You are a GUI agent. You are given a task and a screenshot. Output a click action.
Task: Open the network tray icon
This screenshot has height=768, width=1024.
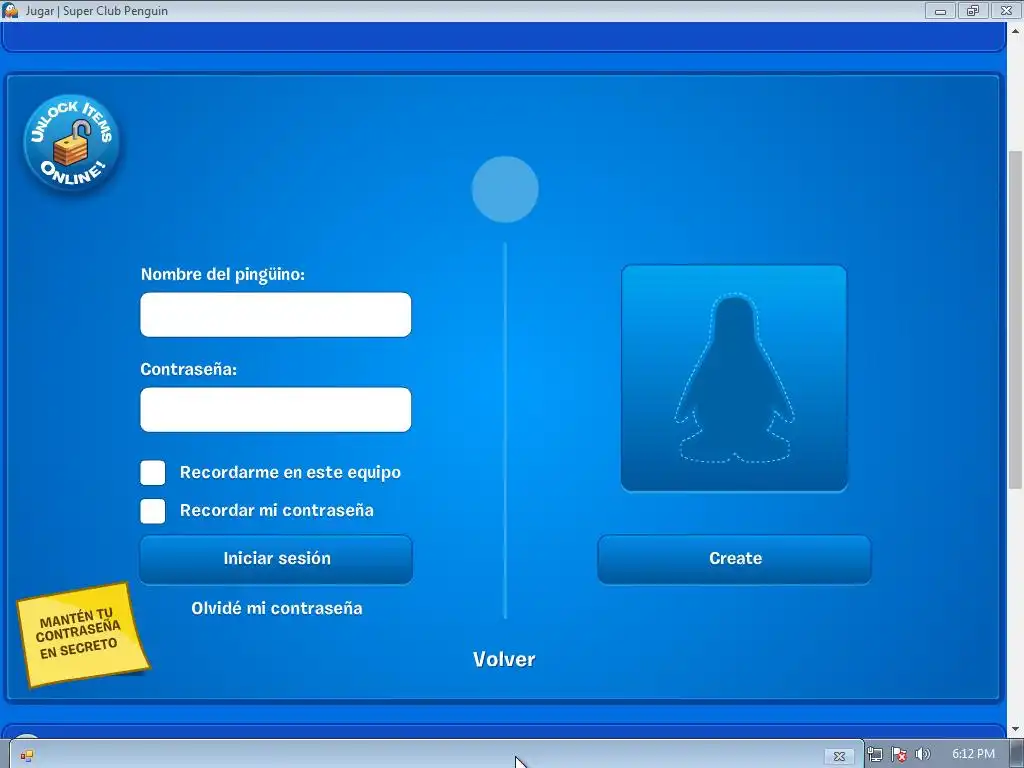tap(875, 755)
